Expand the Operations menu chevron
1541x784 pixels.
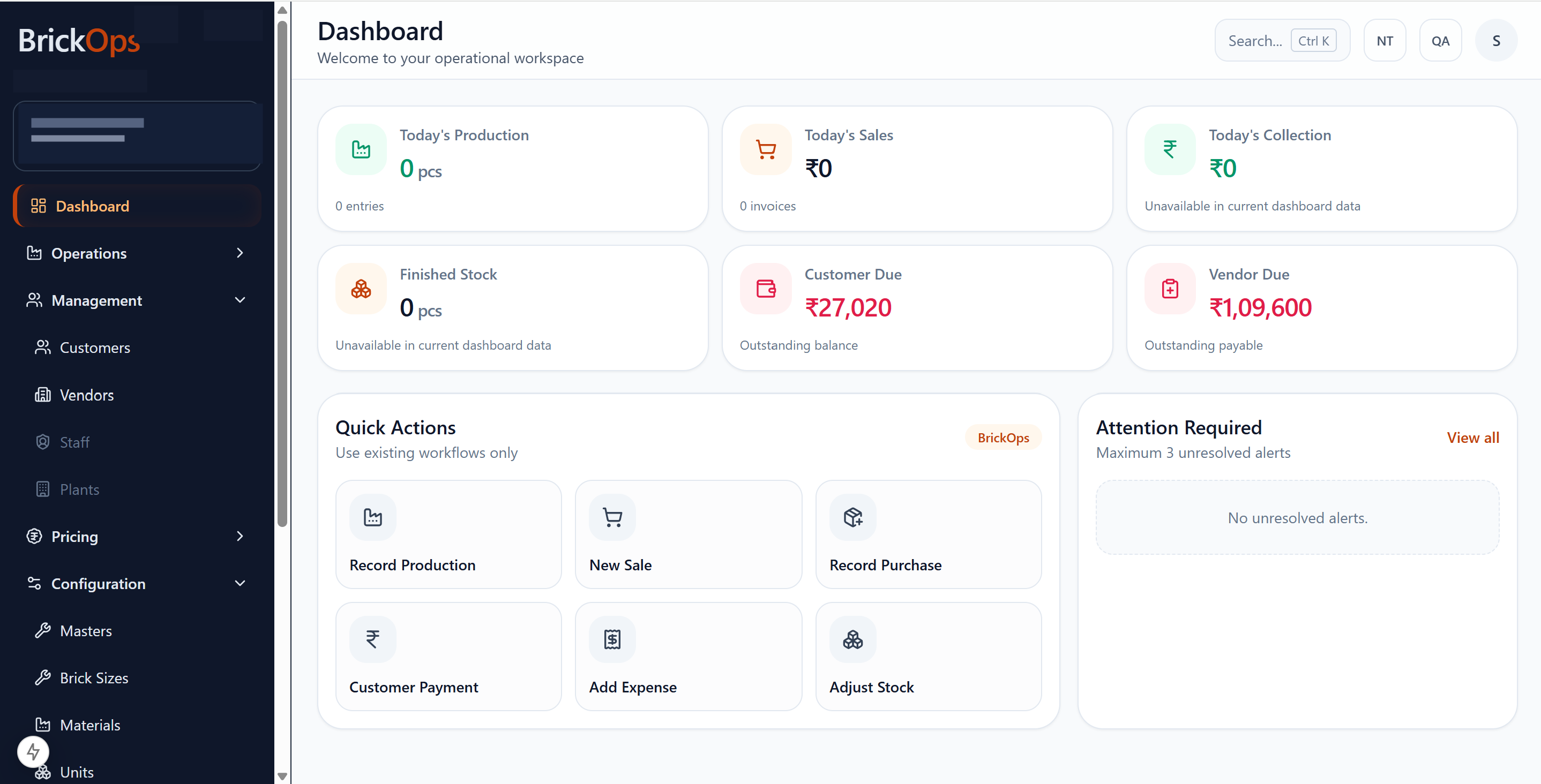tap(240, 253)
